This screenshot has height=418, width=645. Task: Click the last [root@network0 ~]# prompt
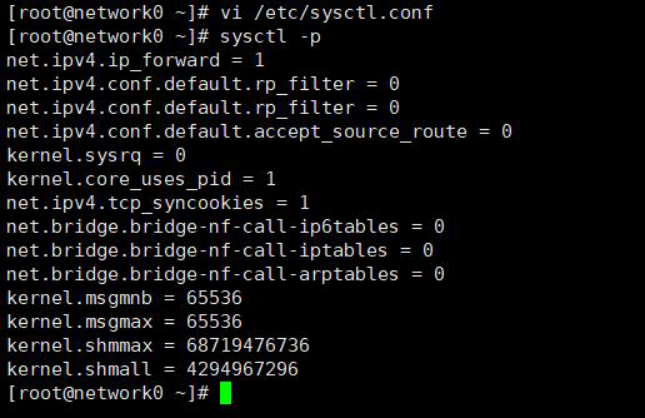[108, 393]
